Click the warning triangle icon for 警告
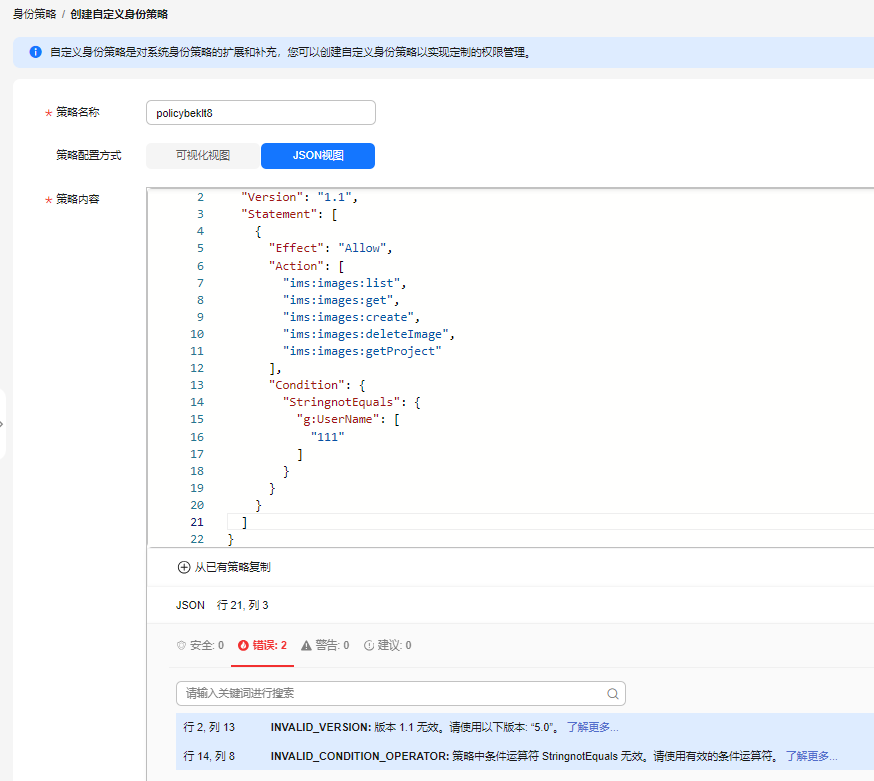The width and height of the screenshot is (874, 781). [x=305, y=646]
